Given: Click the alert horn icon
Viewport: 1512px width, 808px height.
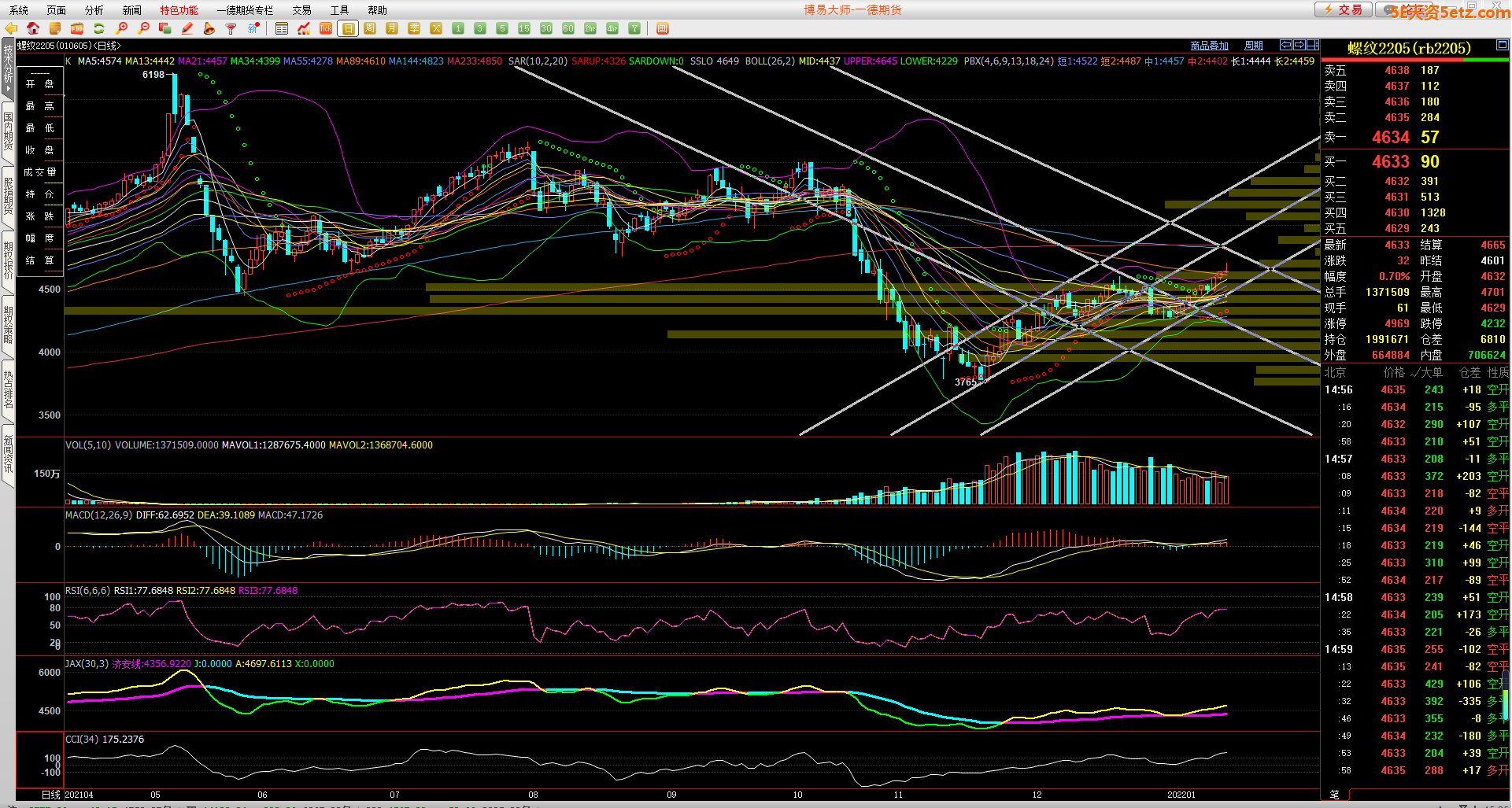Looking at the screenshot, I should 209,28.
